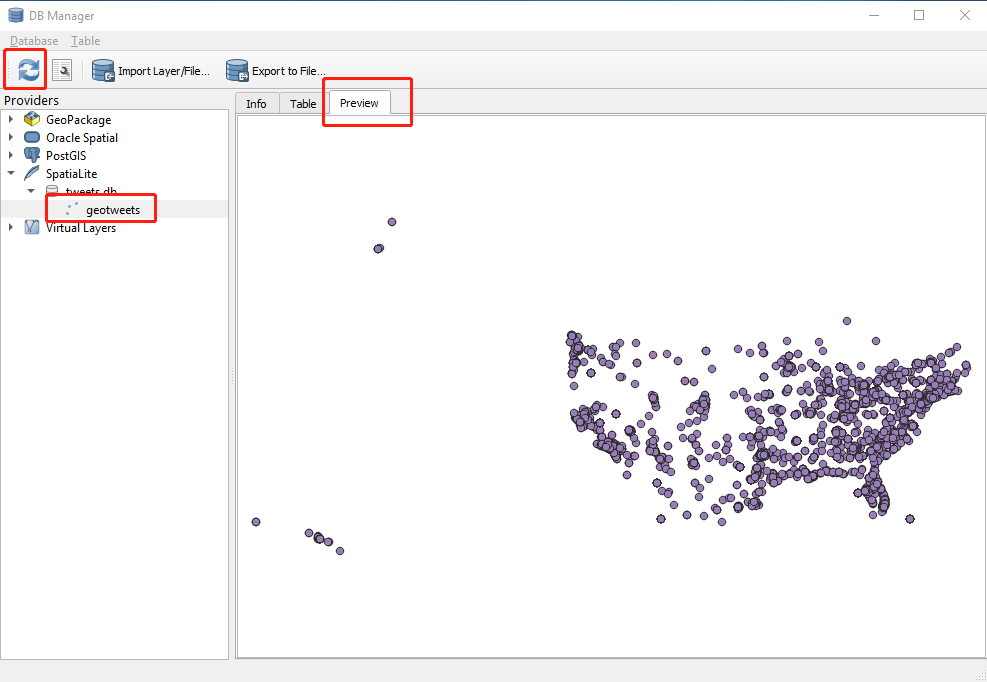The image size is (987, 682).
Task: Click the Oracle Spatial provider icon
Action: pos(31,137)
